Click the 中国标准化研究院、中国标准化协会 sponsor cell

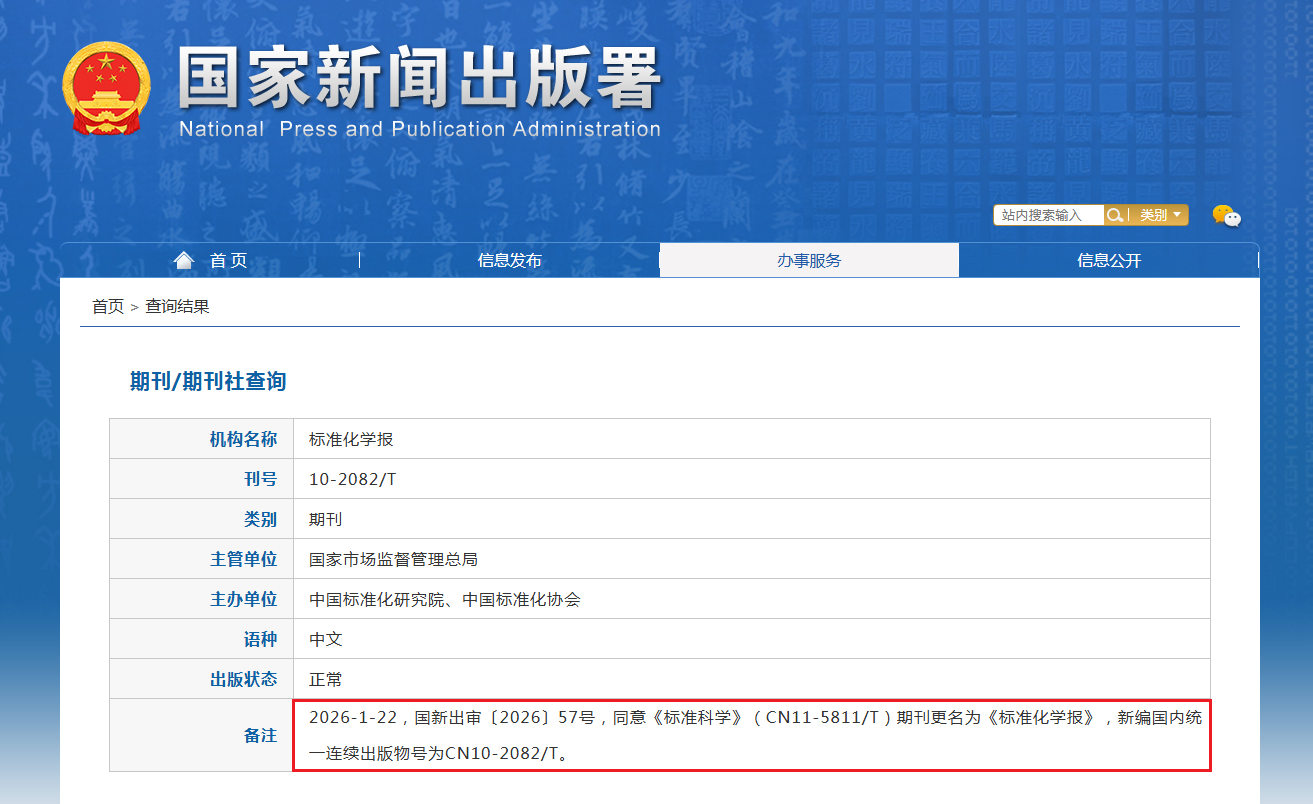pyautogui.click(x=445, y=599)
